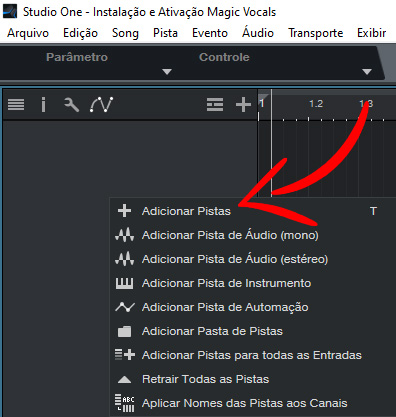Click the list-plus icon for todas as Entradas
The height and width of the screenshot is (417, 396).
[125, 355]
